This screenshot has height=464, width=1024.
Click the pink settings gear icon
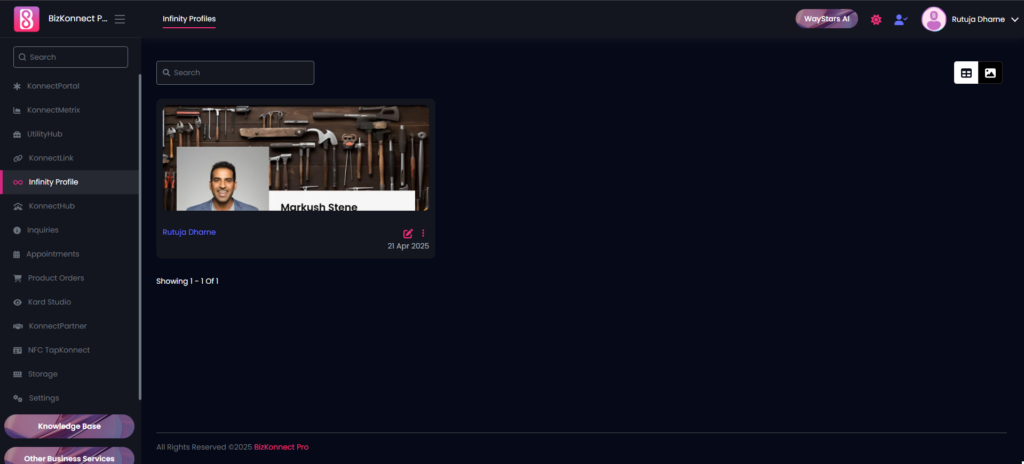(x=876, y=19)
